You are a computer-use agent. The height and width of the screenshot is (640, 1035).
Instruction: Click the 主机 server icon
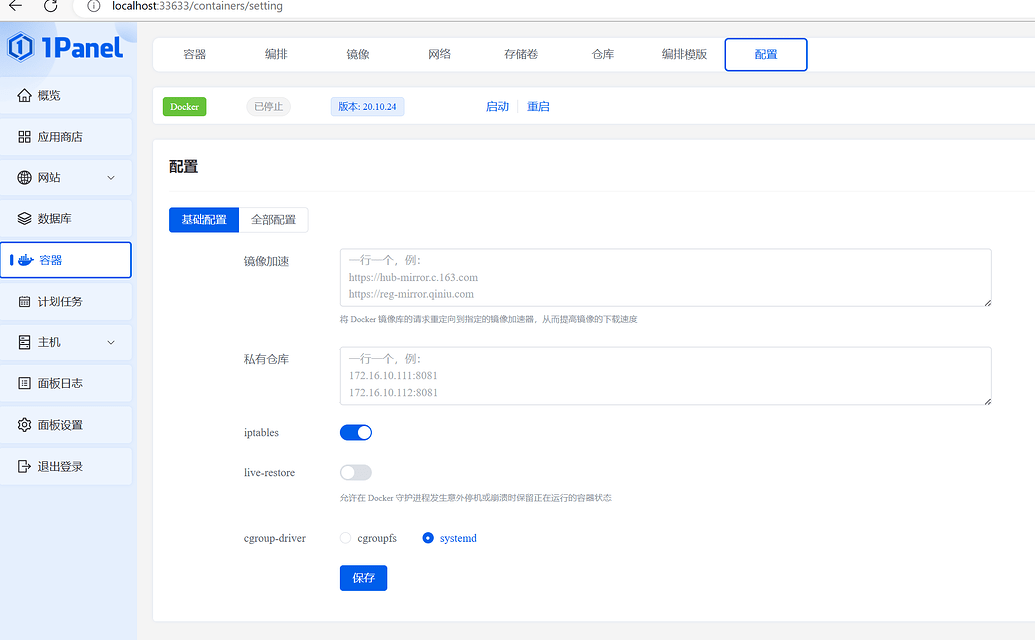pyautogui.click(x=24, y=342)
